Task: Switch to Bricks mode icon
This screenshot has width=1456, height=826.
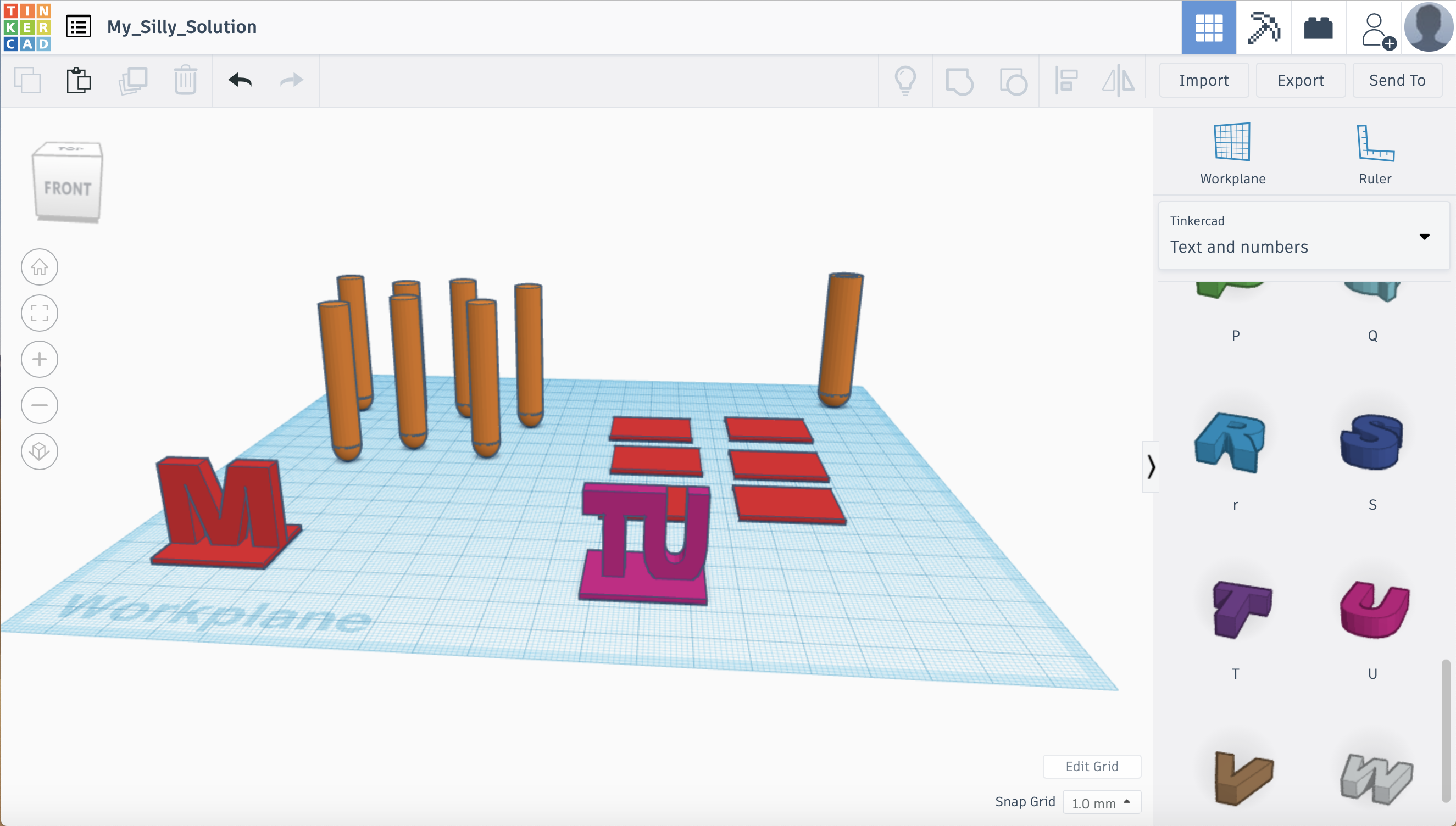Action: pyautogui.click(x=1318, y=27)
